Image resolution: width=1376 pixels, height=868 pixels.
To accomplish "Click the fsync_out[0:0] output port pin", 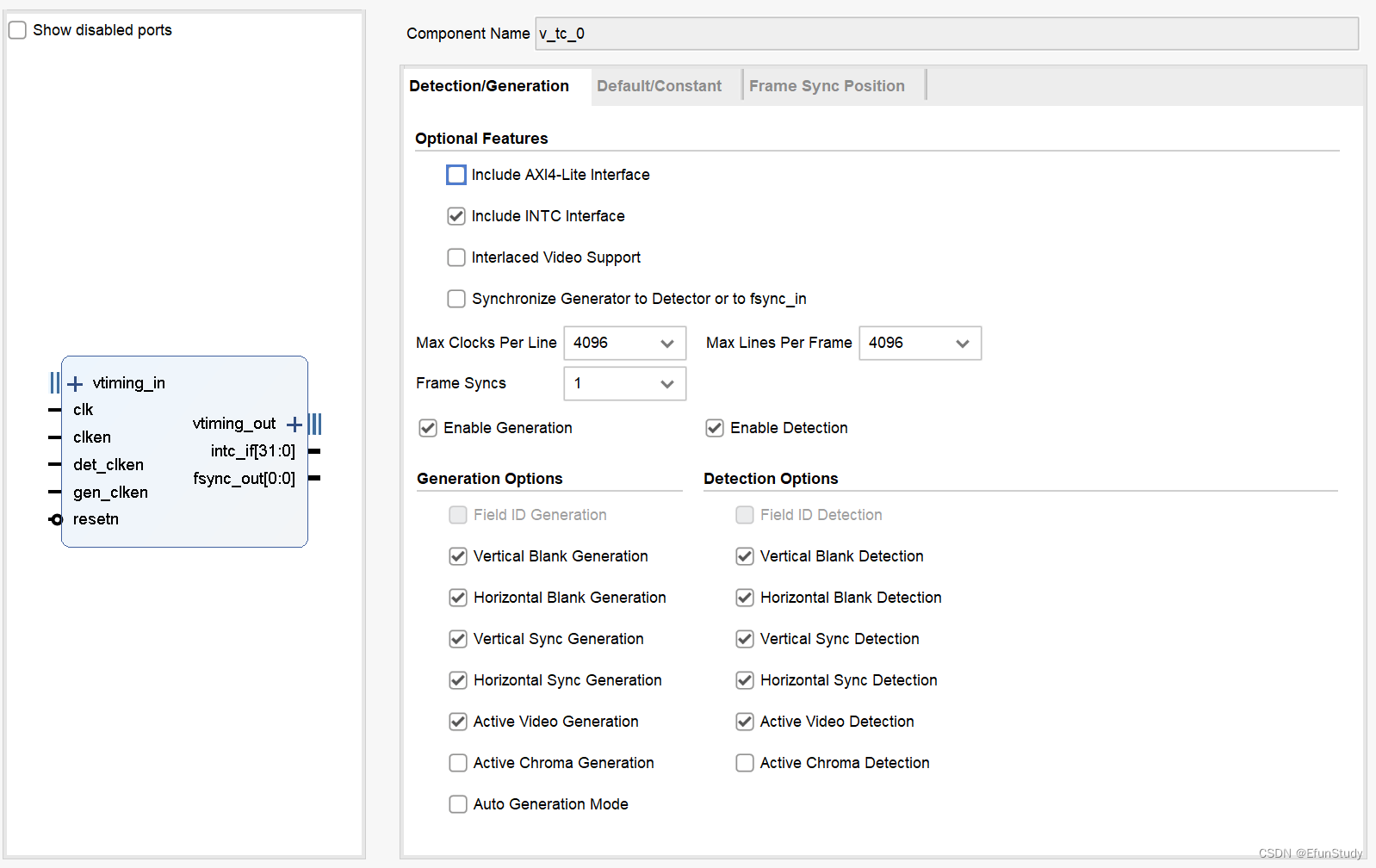I will (314, 478).
